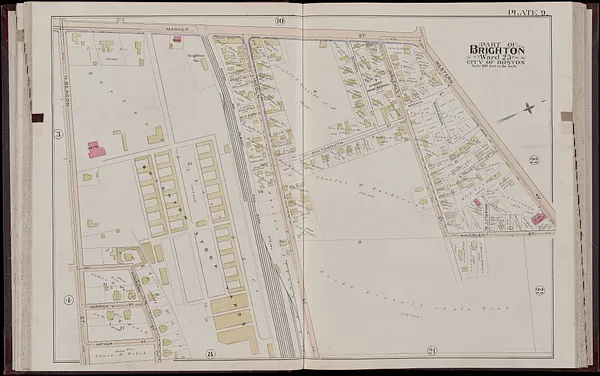
Task: Click the 'BRIGHTON' map title
Action: point(497,50)
